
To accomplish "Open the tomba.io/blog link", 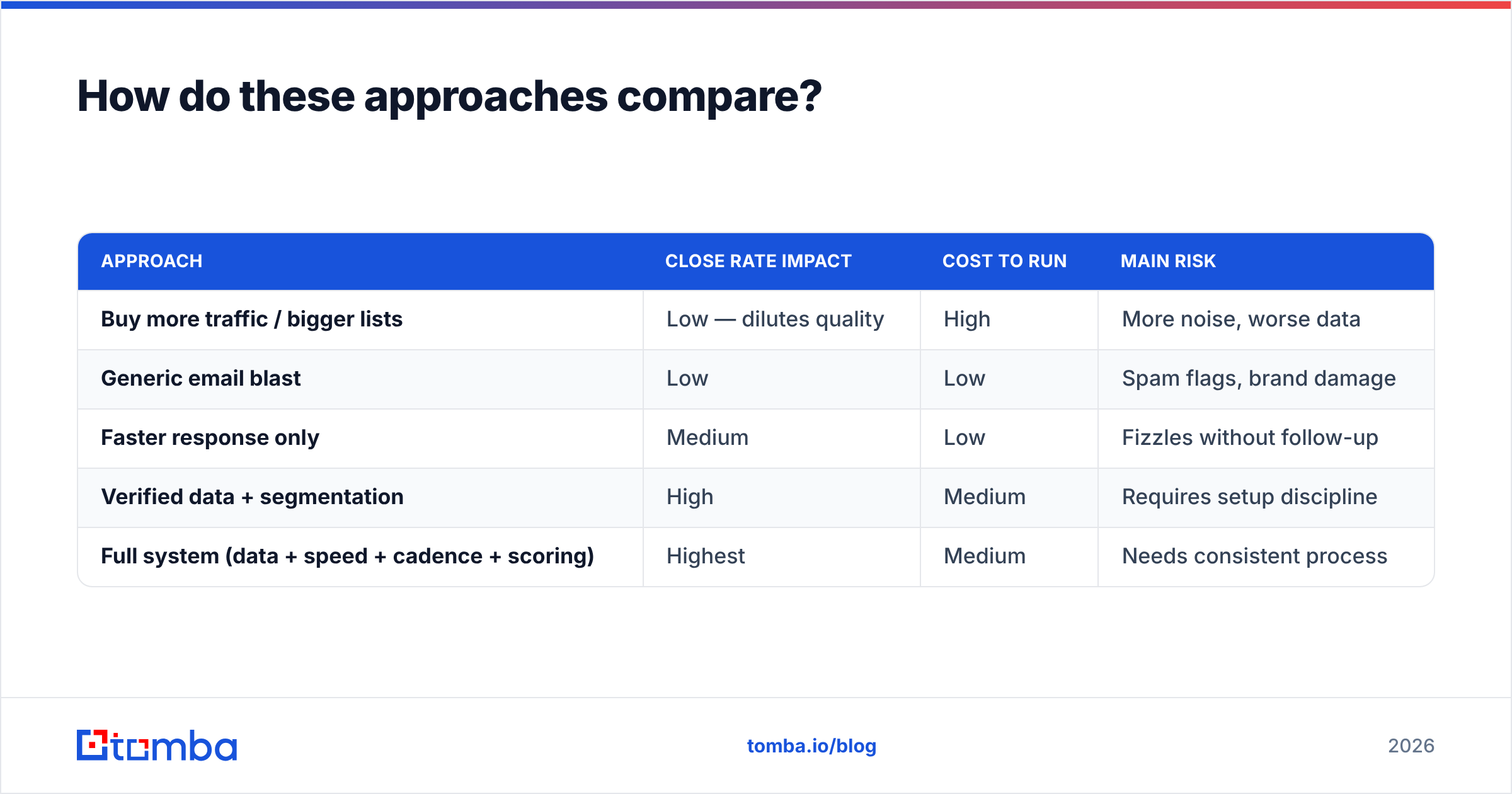I will click(811, 746).
